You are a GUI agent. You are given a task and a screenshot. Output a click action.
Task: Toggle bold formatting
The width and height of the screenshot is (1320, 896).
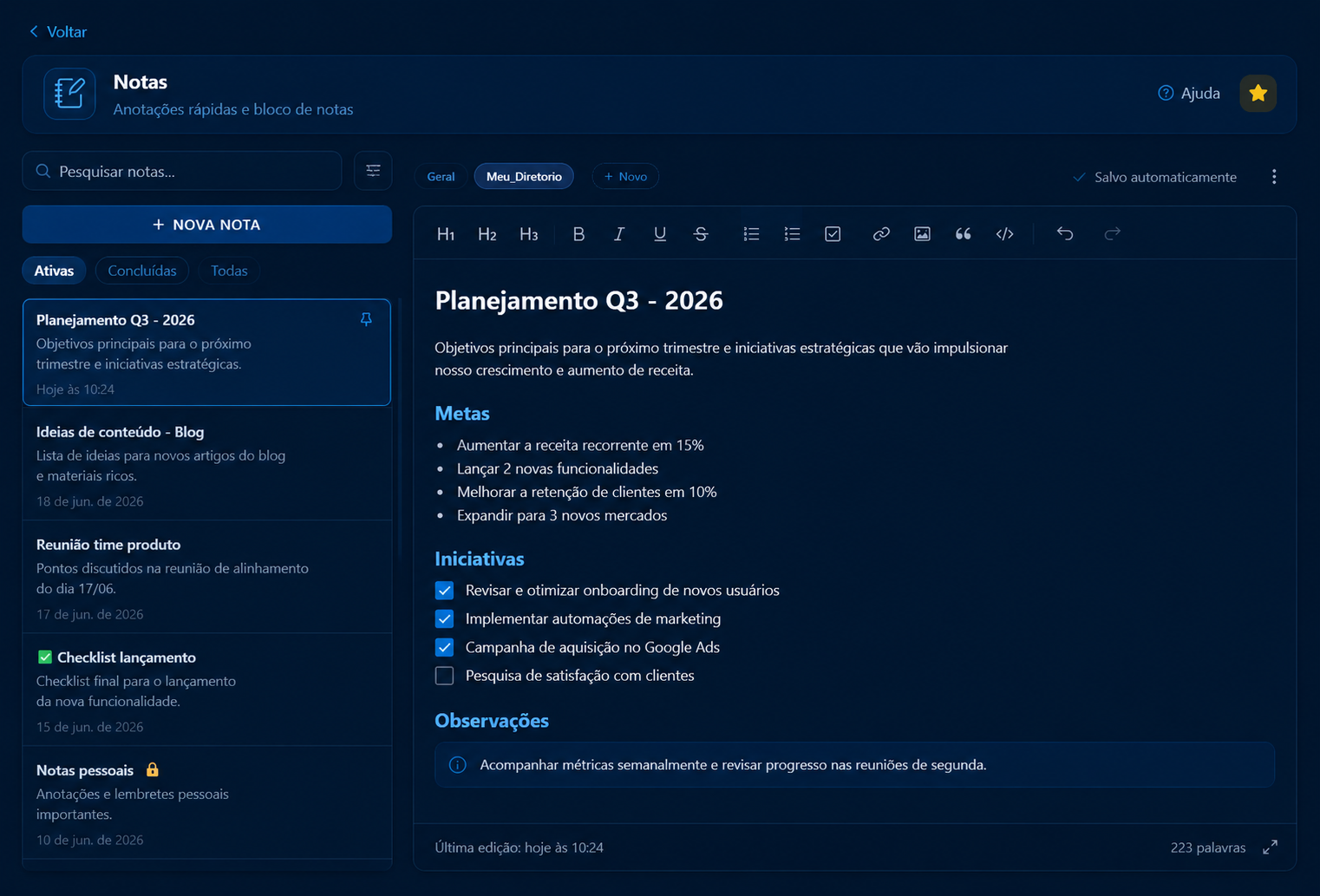pos(578,234)
